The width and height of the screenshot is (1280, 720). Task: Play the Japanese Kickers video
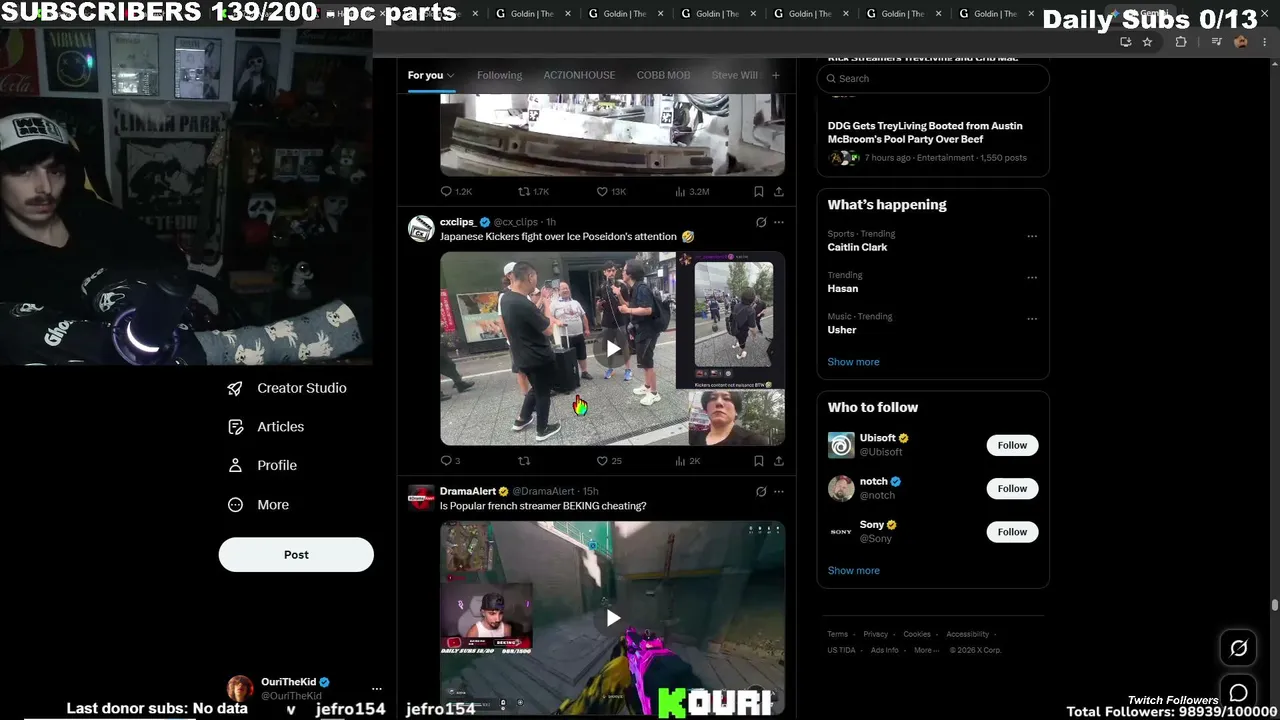(x=613, y=348)
